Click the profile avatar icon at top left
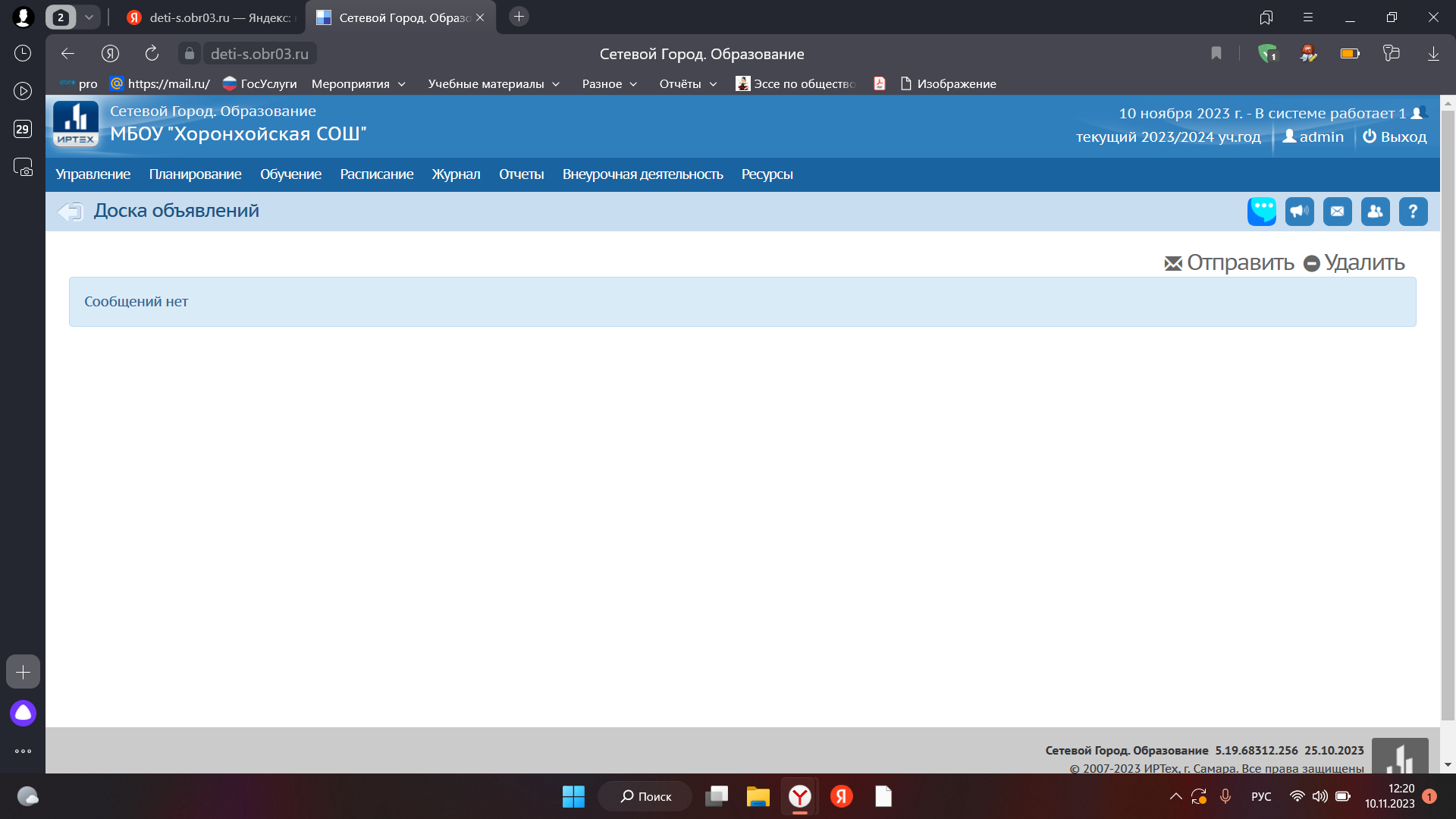Viewport: 1456px width, 819px height. [23, 17]
